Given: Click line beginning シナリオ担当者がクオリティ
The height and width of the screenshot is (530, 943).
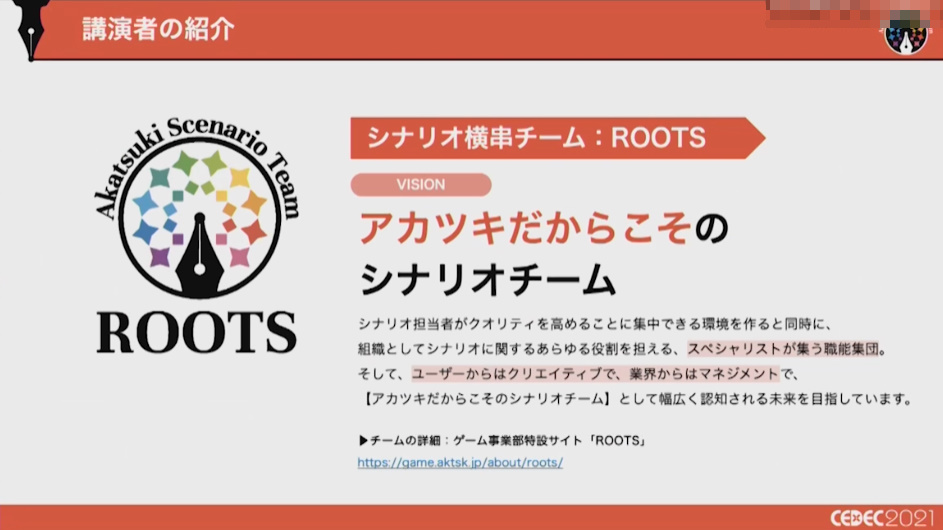Looking at the screenshot, I should 595,324.
